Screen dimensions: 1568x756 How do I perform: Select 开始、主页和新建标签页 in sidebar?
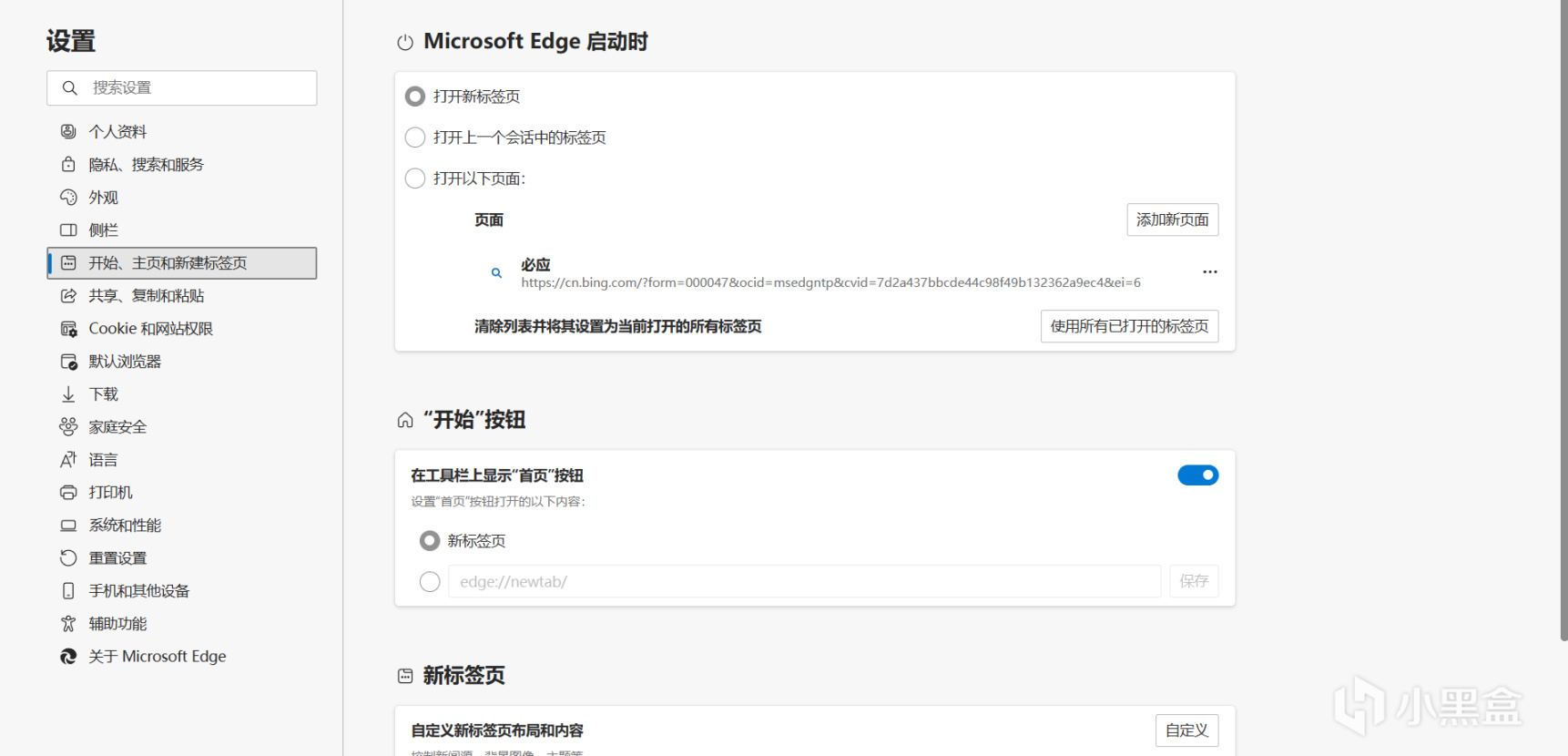click(x=182, y=262)
